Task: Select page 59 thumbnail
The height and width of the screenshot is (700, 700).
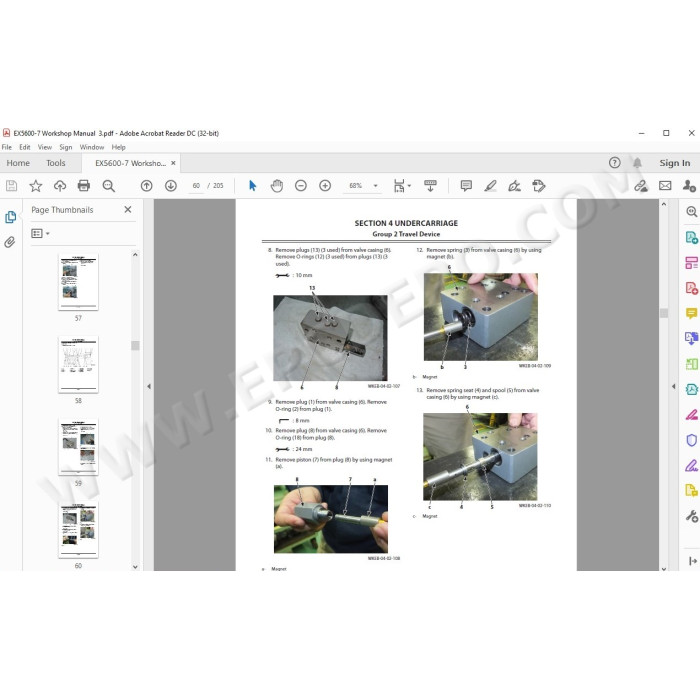Action: [x=78, y=447]
